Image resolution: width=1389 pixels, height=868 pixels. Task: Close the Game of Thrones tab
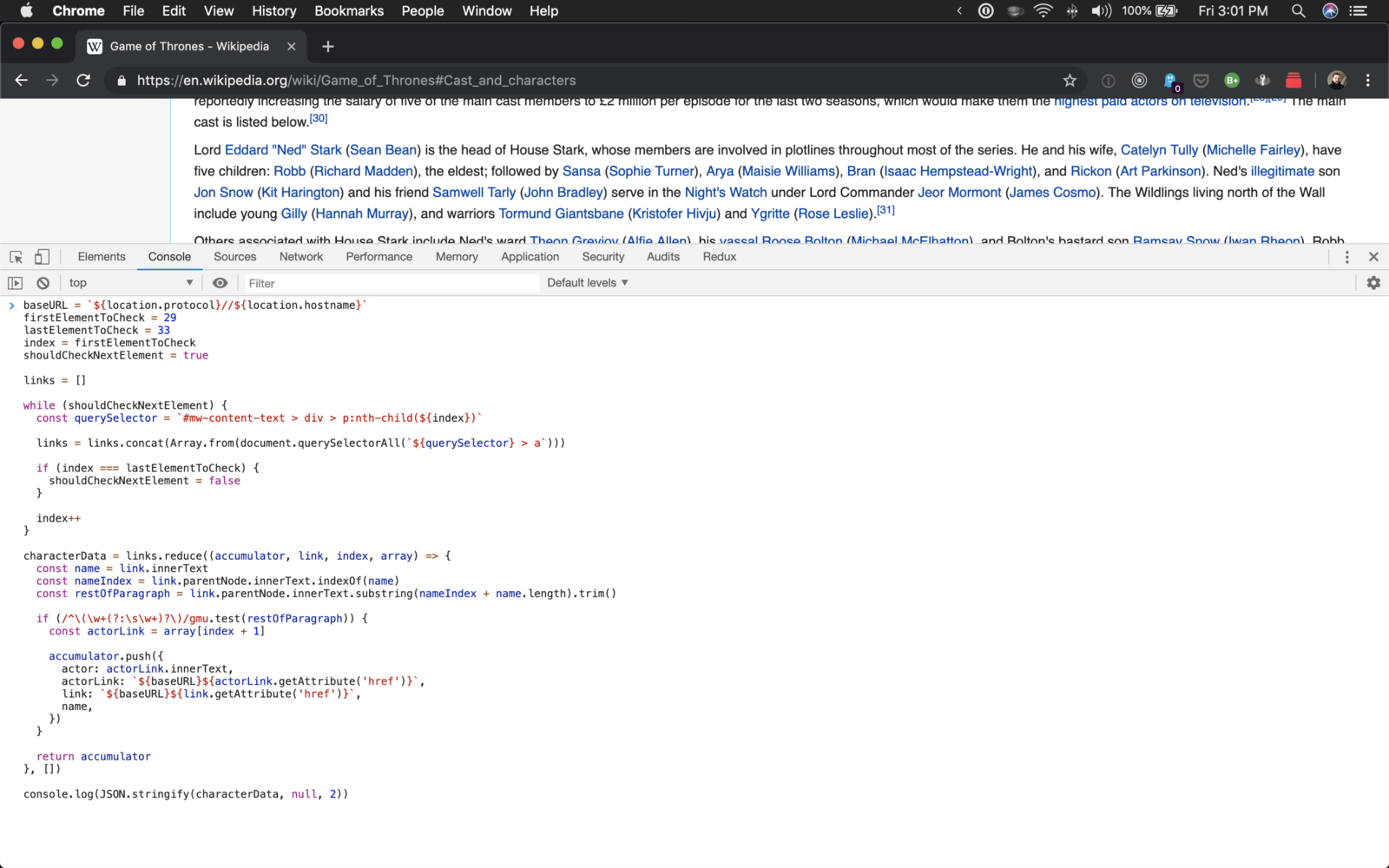[x=292, y=47]
